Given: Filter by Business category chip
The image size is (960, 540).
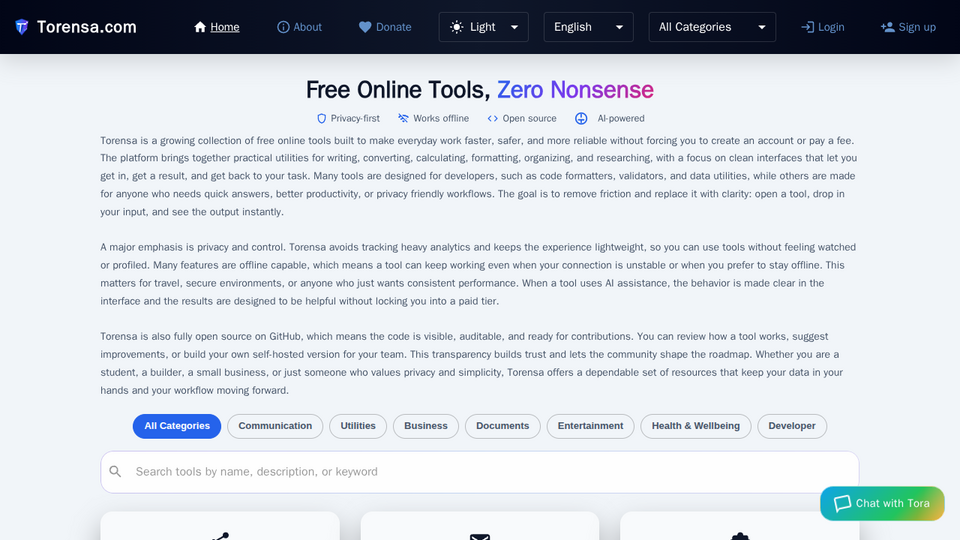Looking at the screenshot, I should 426,426.
